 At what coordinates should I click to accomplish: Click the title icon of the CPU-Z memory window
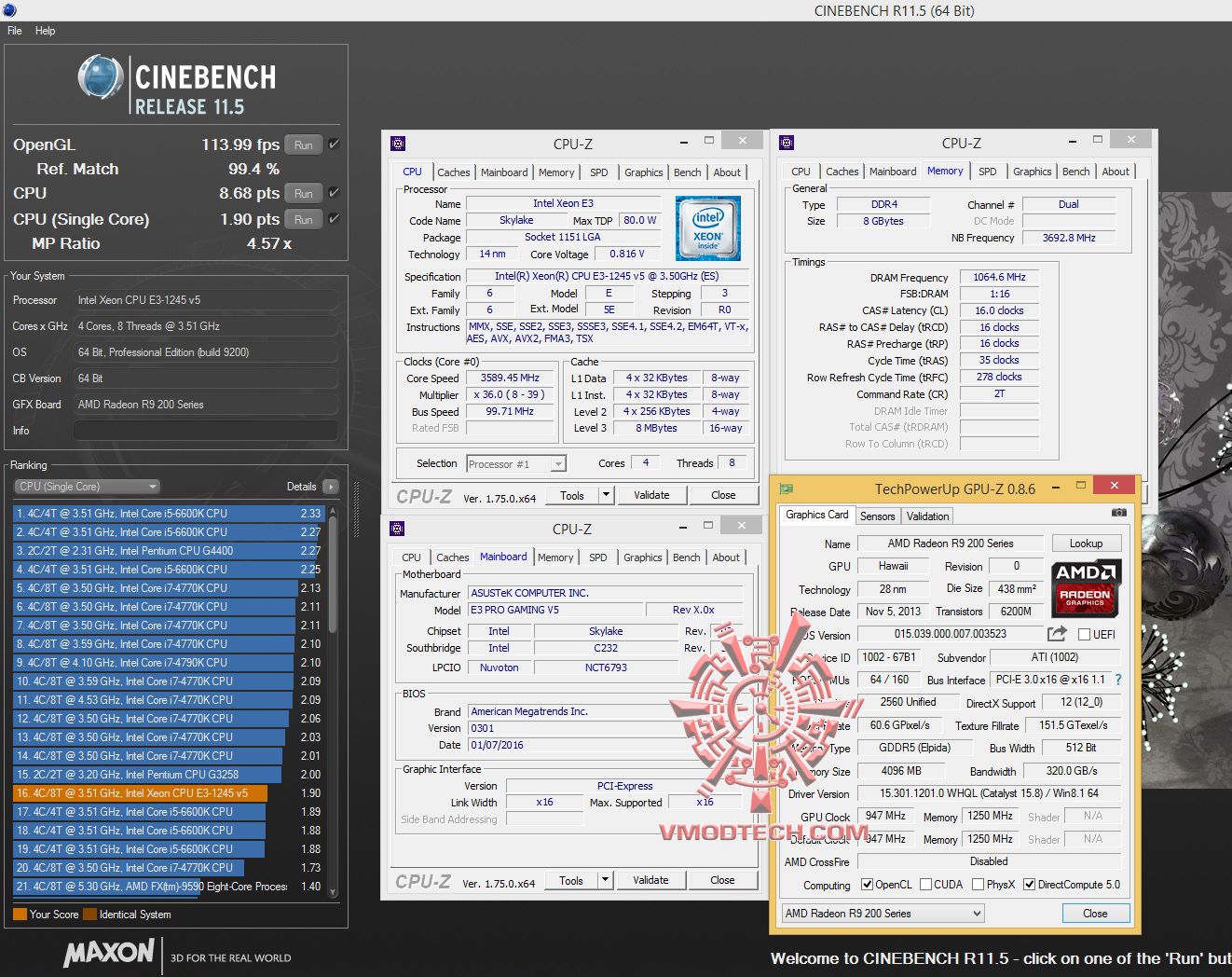pyautogui.click(x=787, y=143)
